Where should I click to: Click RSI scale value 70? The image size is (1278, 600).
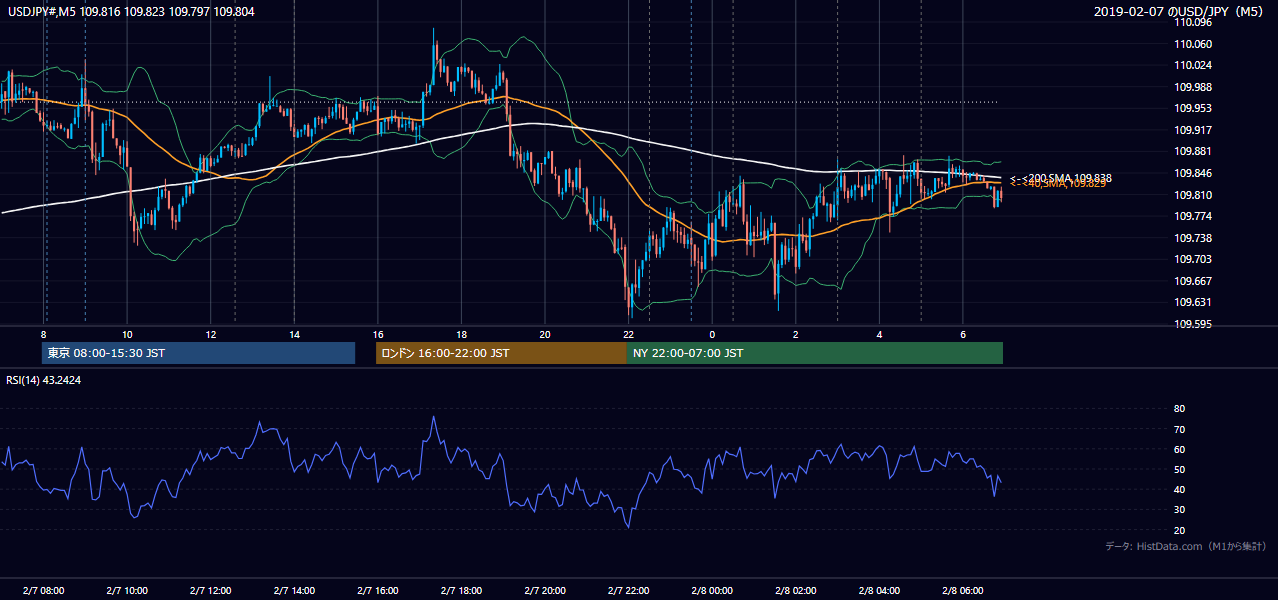1179,429
